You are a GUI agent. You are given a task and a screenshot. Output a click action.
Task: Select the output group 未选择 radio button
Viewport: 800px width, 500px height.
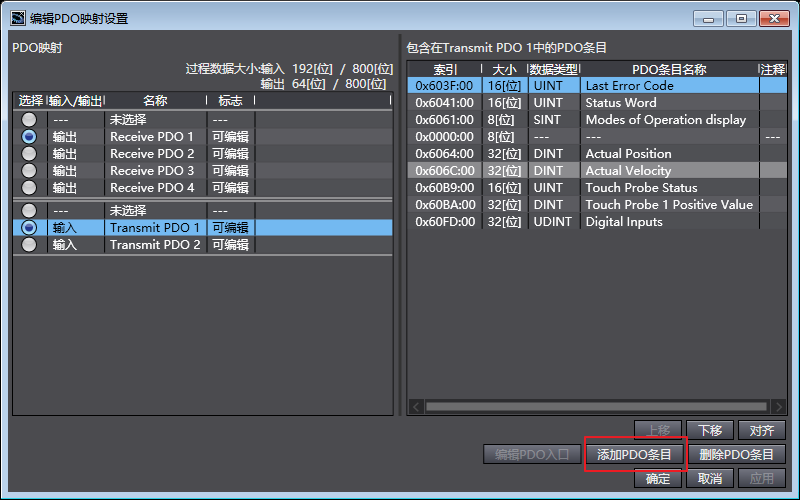[x=29, y=119]
